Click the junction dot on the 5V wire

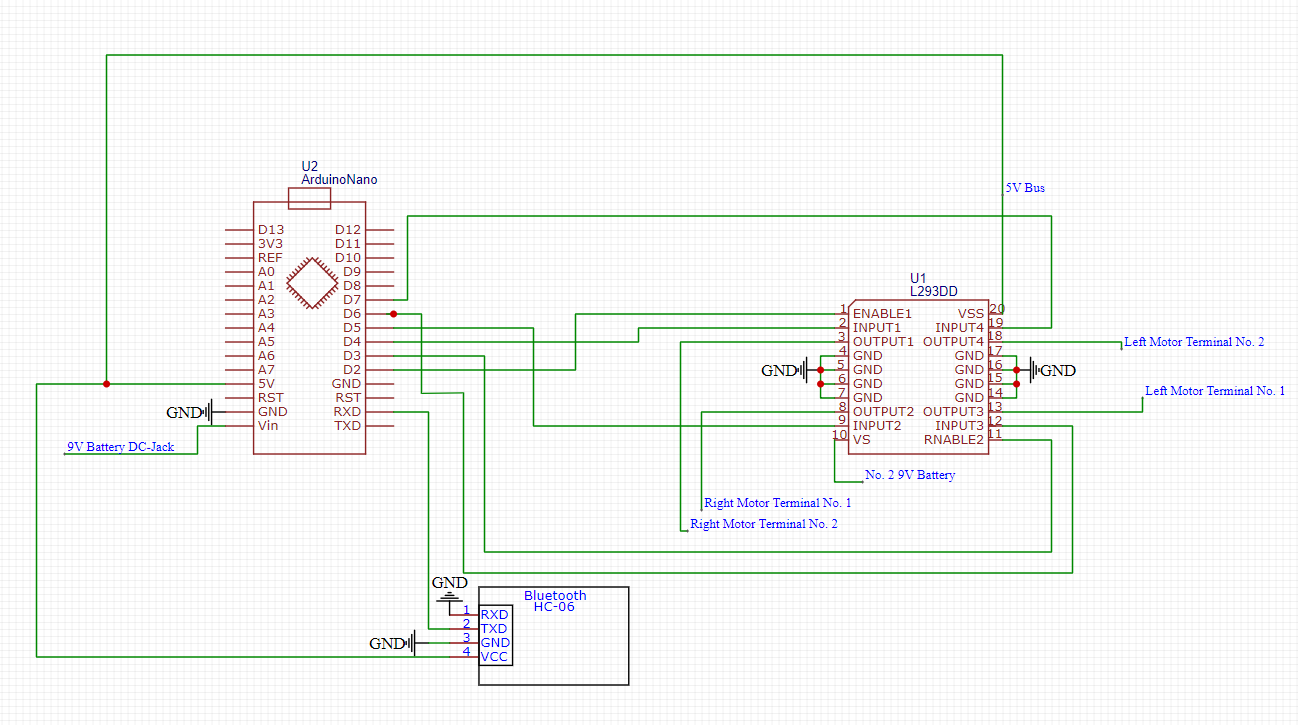point(106,384)
